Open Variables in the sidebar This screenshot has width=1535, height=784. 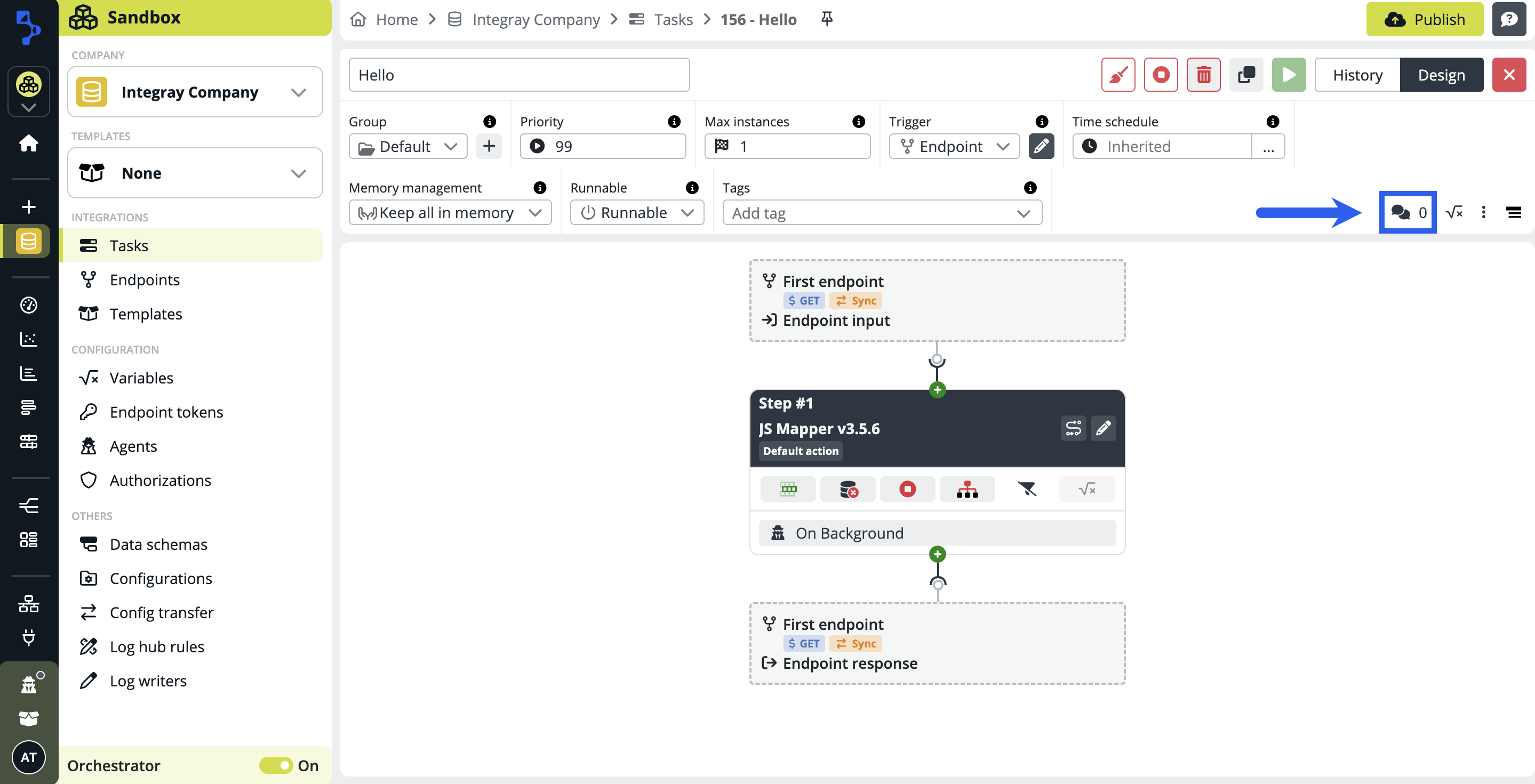tap(141, 378)
